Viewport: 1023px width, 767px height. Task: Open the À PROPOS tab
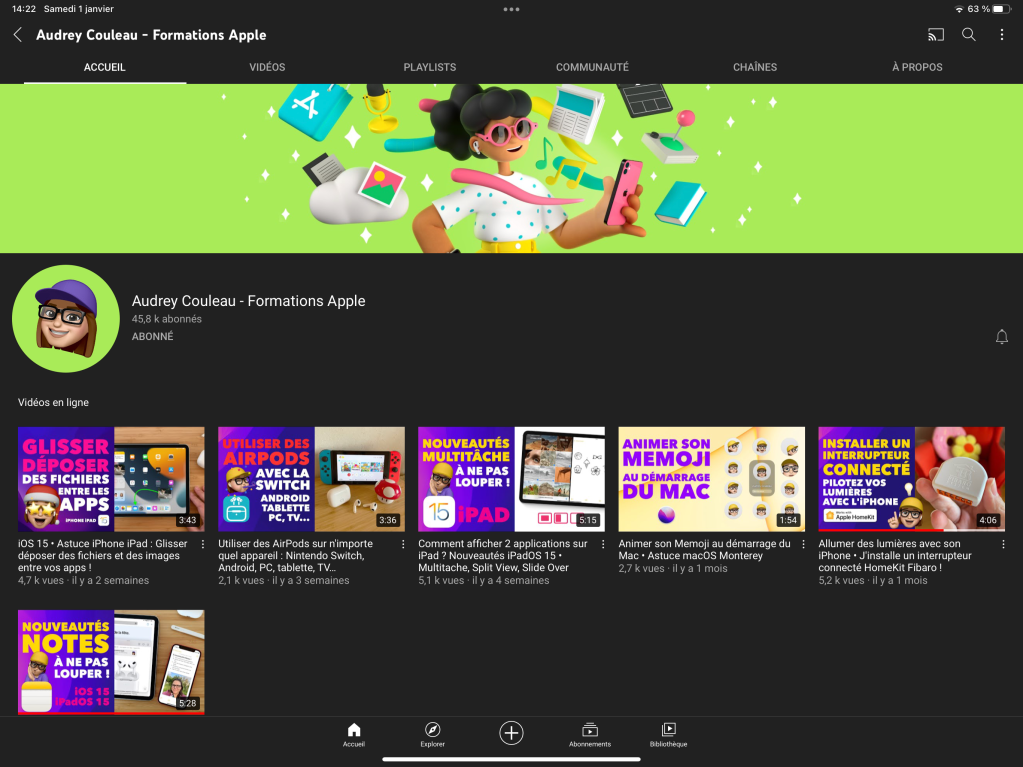(917, 67)
